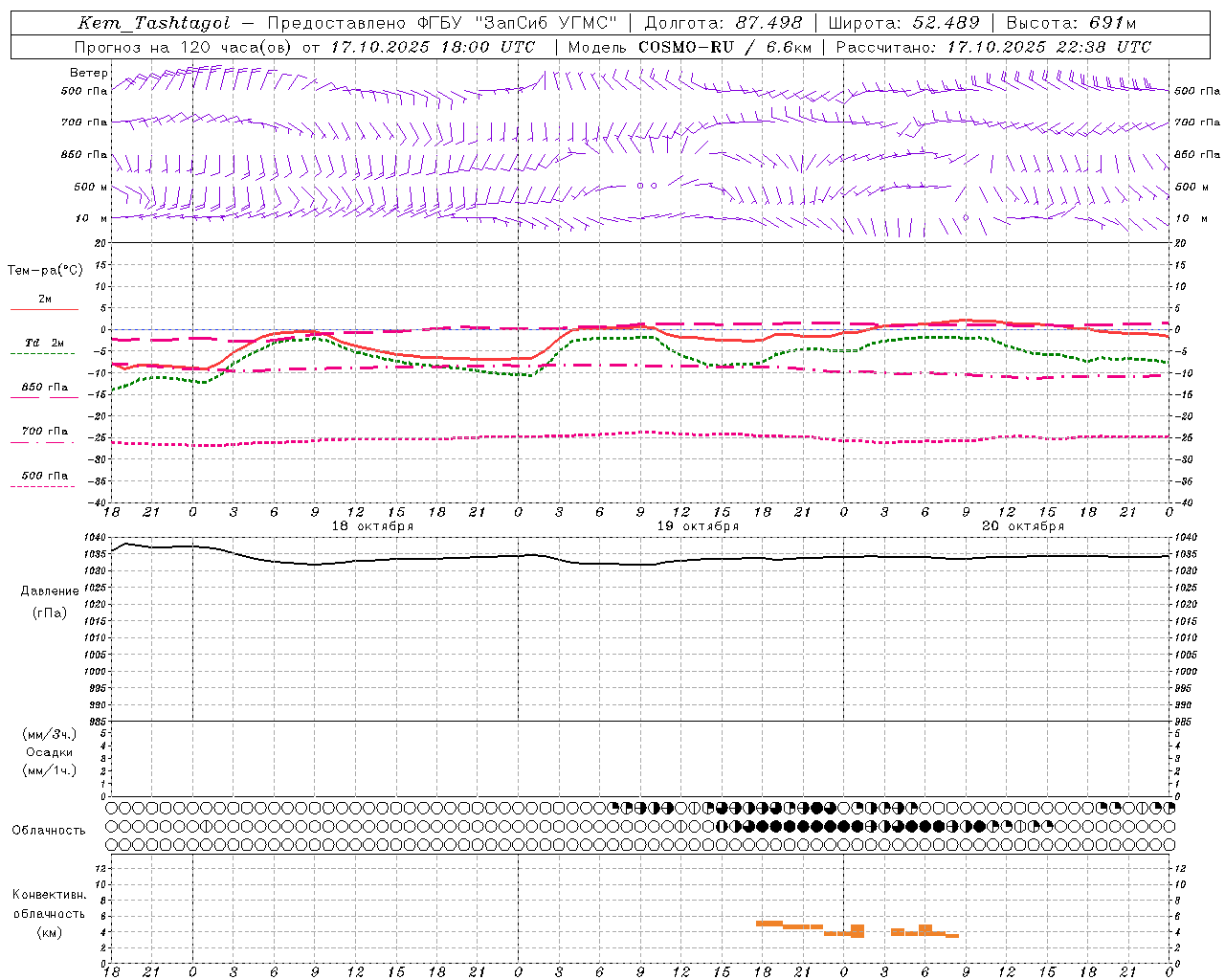Click the '(гПа)' unit under Давление
The height and width of the screenshot is (980, 1225).
(x=50, y=612)
